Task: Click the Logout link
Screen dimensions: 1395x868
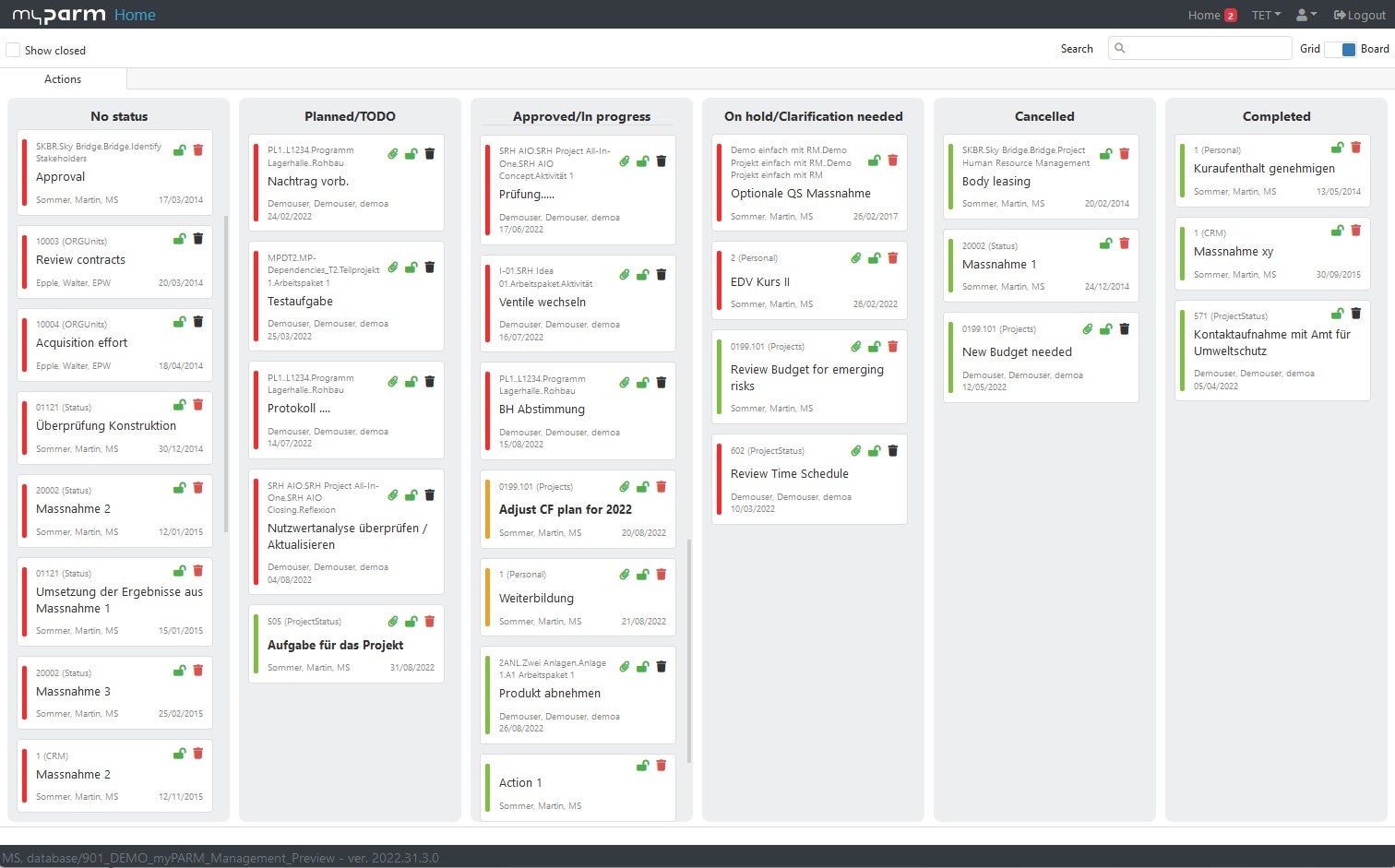Action: (x=1359, y=15)
